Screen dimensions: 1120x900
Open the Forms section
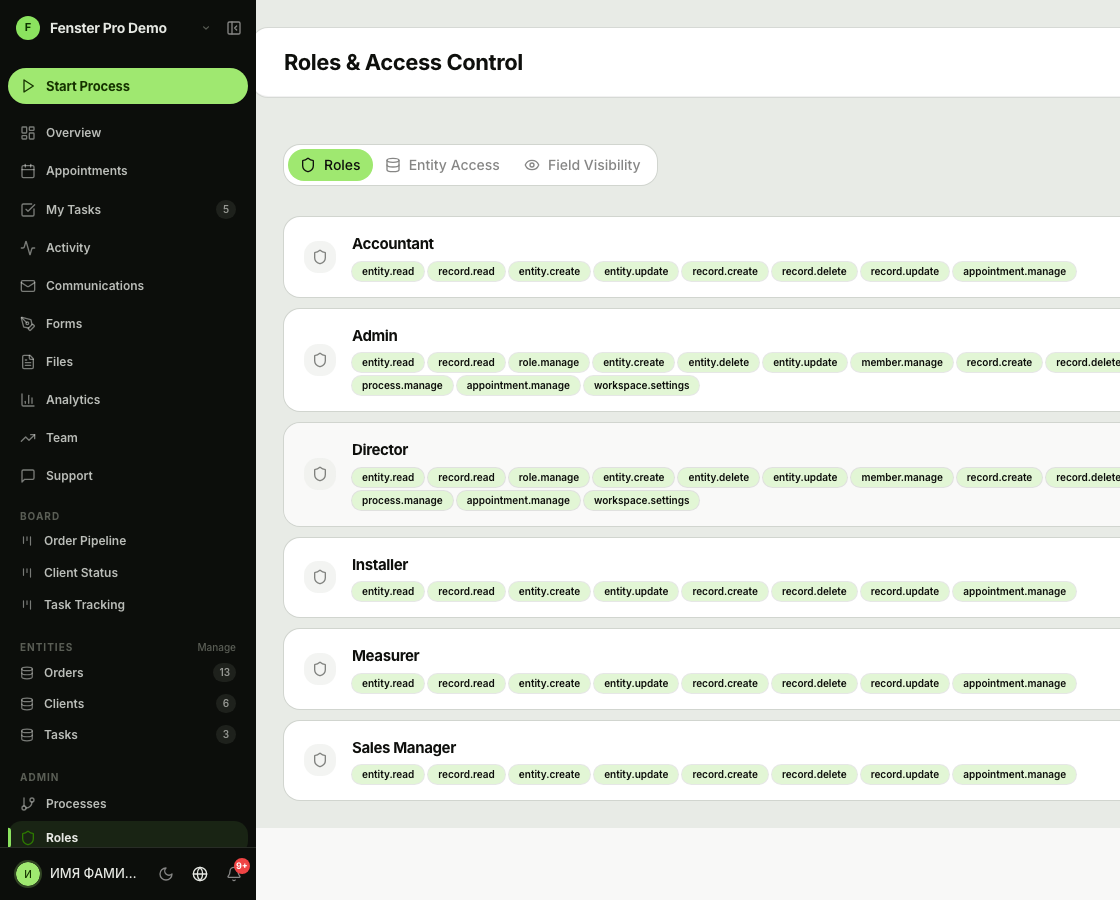[63, 323]
